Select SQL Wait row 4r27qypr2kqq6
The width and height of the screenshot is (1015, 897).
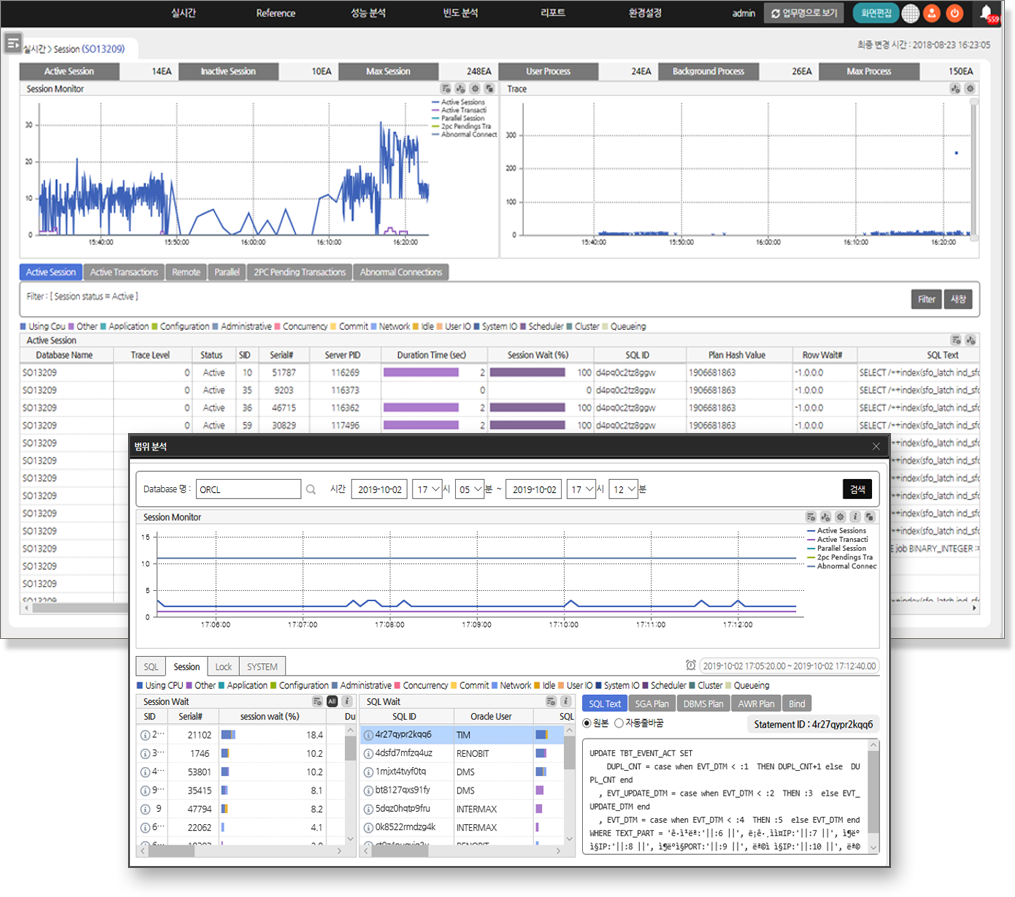pyautogui.click(x=462, y=735)
